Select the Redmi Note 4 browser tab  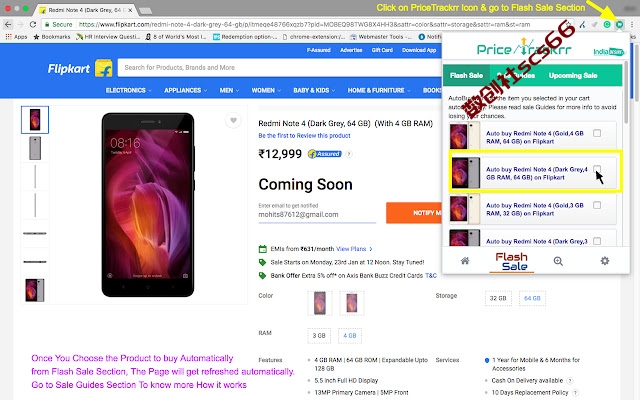tap(85, 10)
